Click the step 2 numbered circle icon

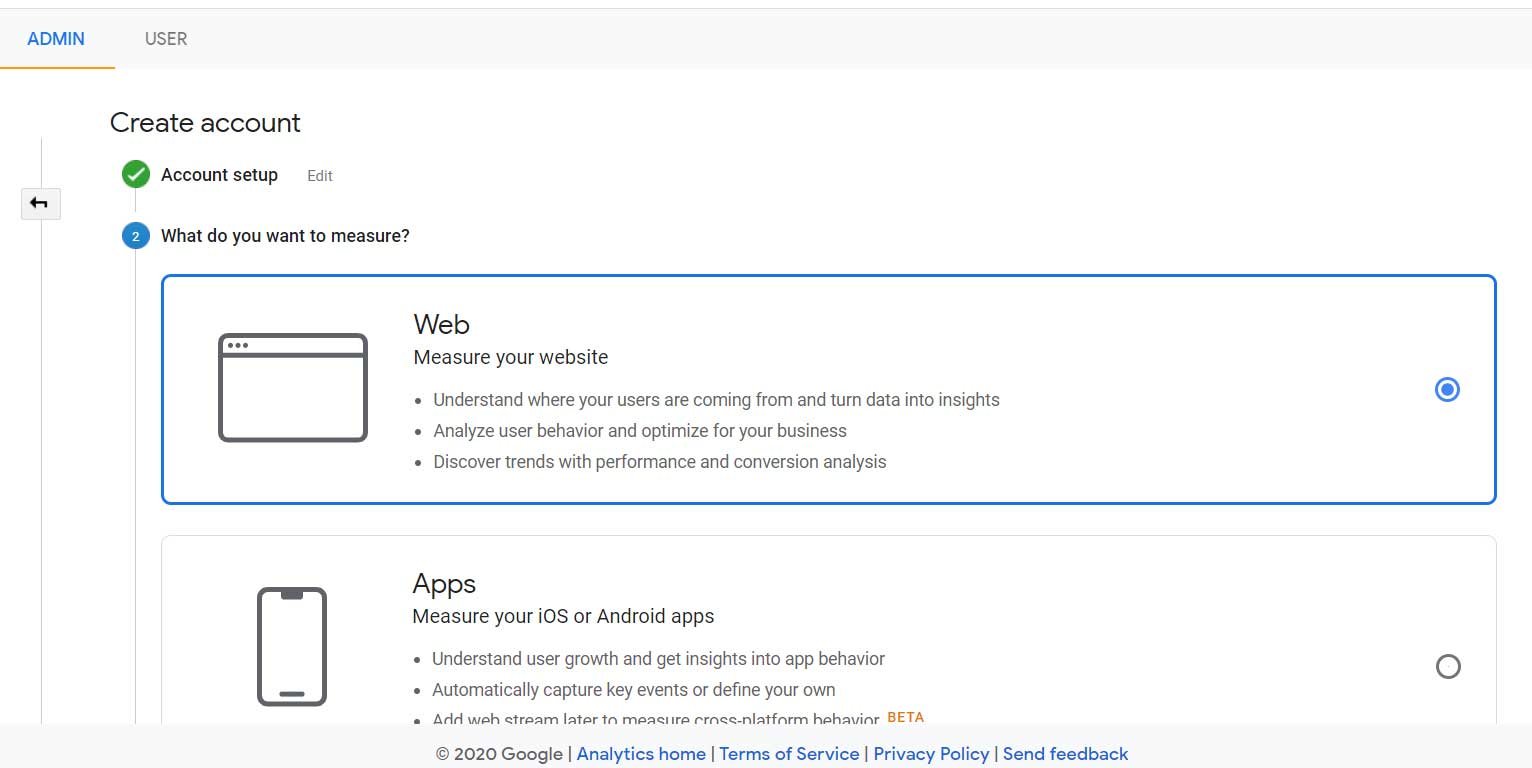coord(135,235)
